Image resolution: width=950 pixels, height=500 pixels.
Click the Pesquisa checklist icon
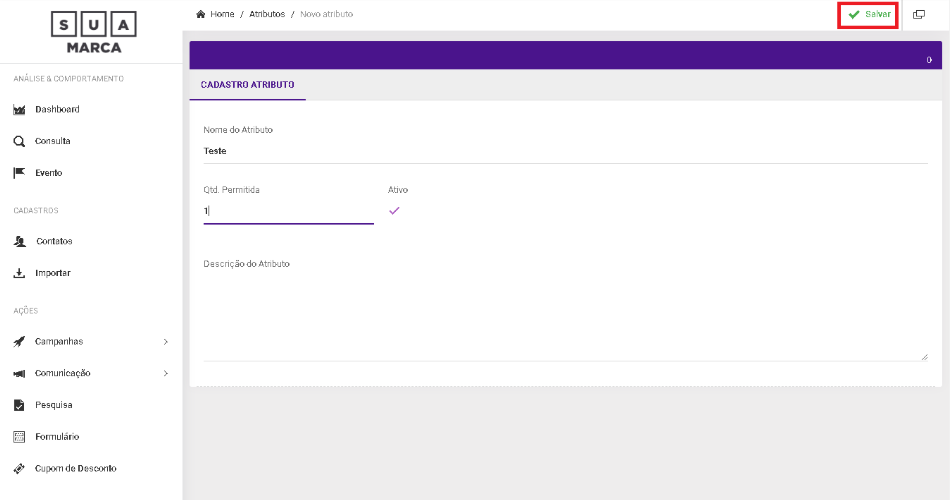(x=19, y=405)
